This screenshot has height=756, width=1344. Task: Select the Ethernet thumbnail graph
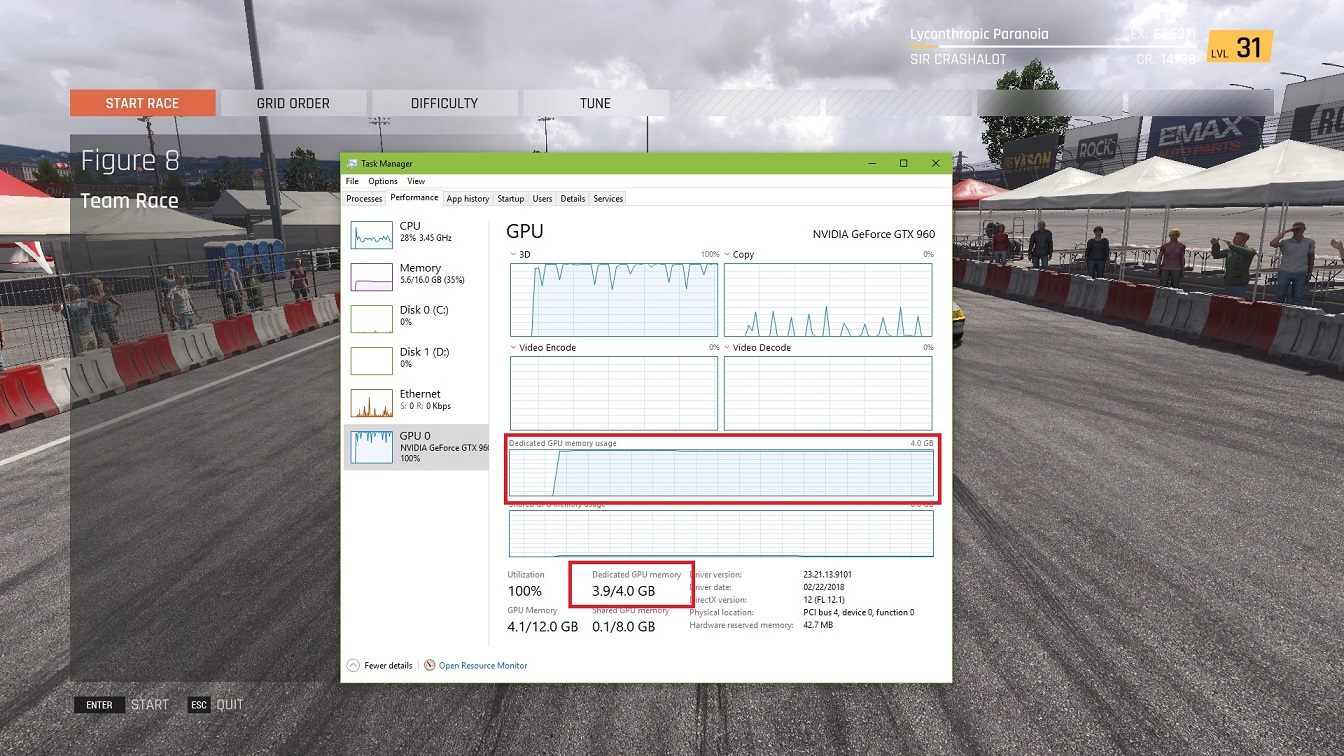pos(371,403)
